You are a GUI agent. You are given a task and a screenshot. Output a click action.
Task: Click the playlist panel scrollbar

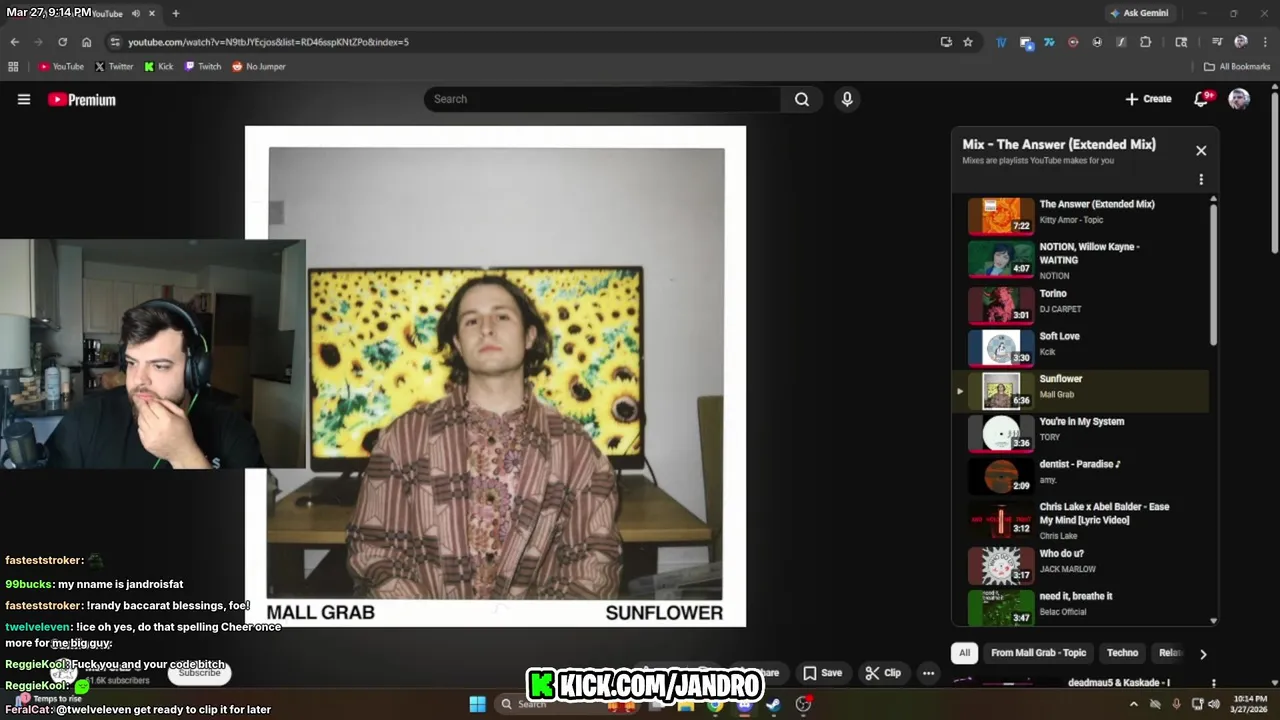click(1213, 275)
